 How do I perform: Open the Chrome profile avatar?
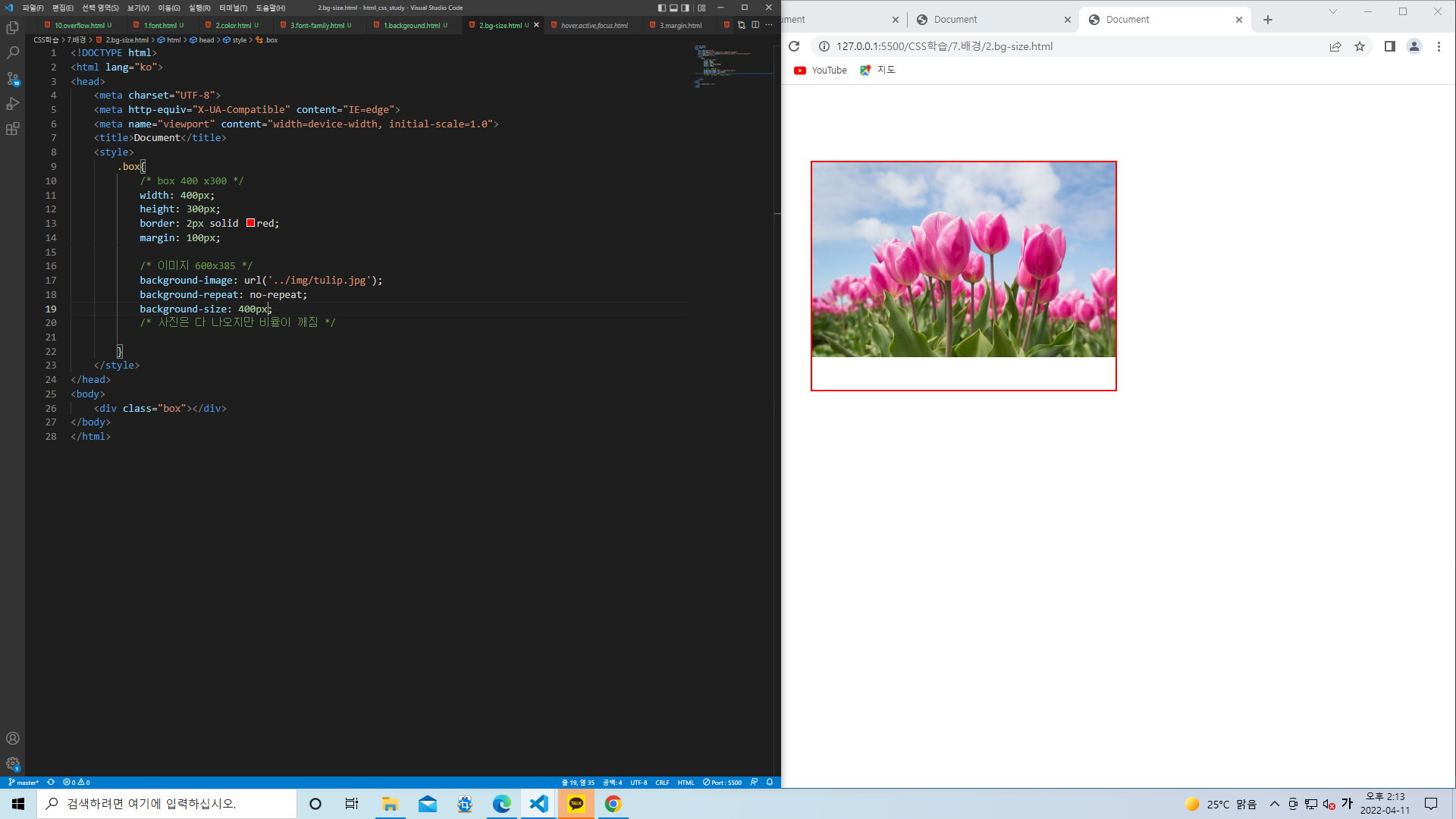click(x=1414, y=46)
